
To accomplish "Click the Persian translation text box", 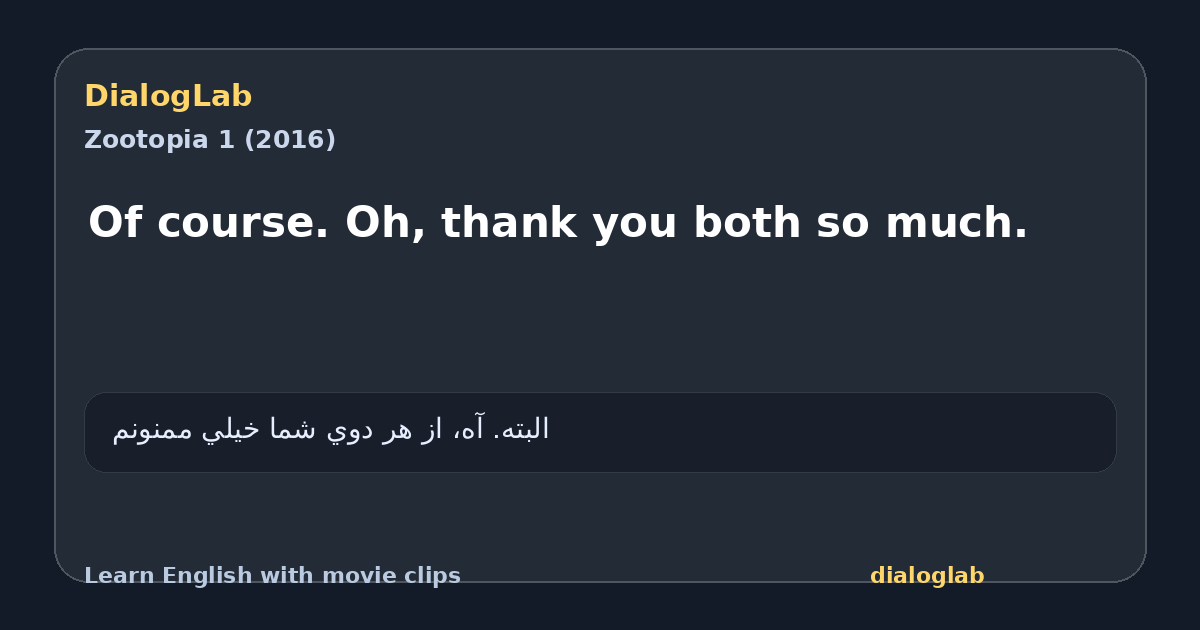I will click(x=600, y=432).
